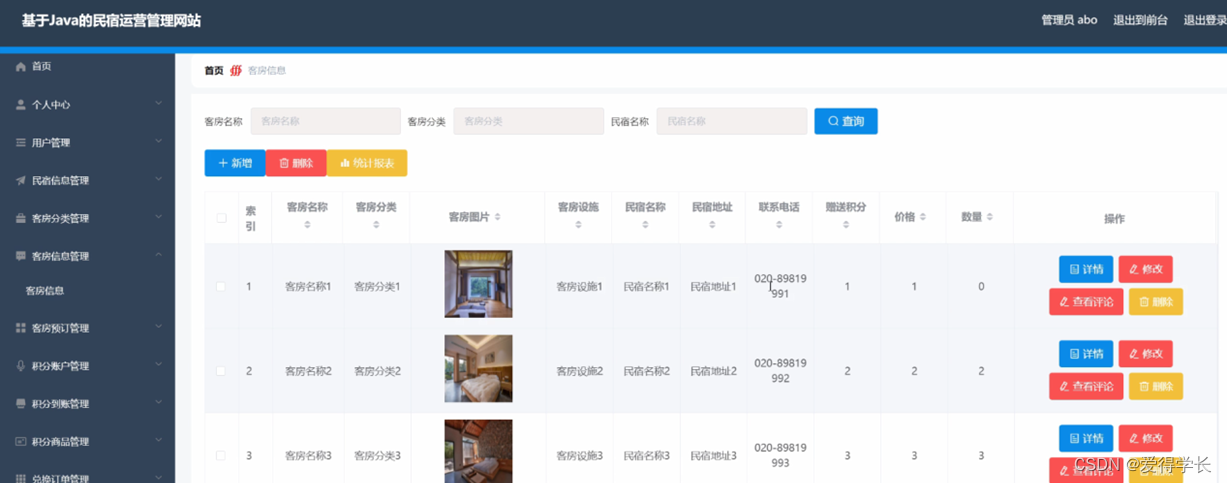The width and height of the screenshot is (1227, 483).
Task: Click 管理员 abo text in header
Action: click(x=1069, y=20)
